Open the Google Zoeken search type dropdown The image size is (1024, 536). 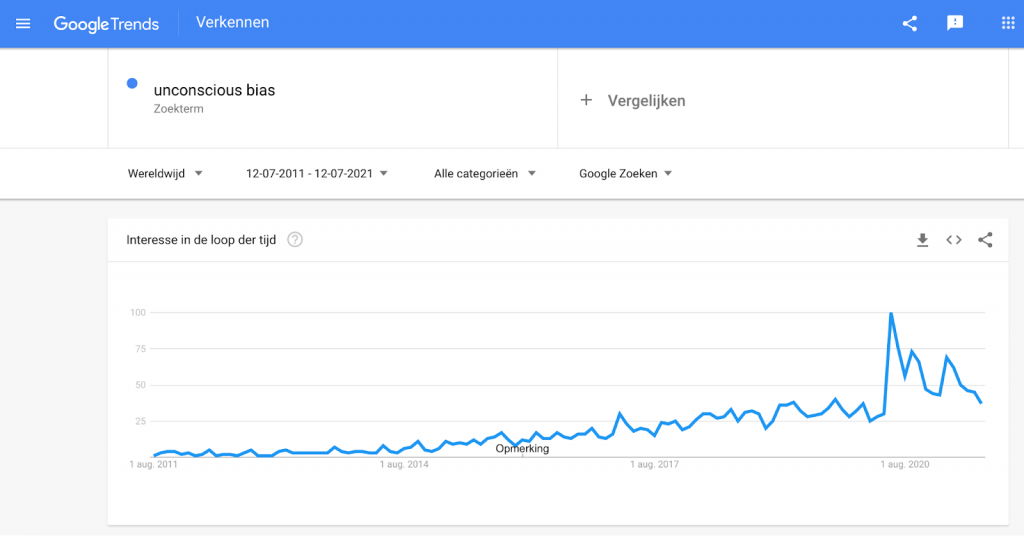click(626, 174)
